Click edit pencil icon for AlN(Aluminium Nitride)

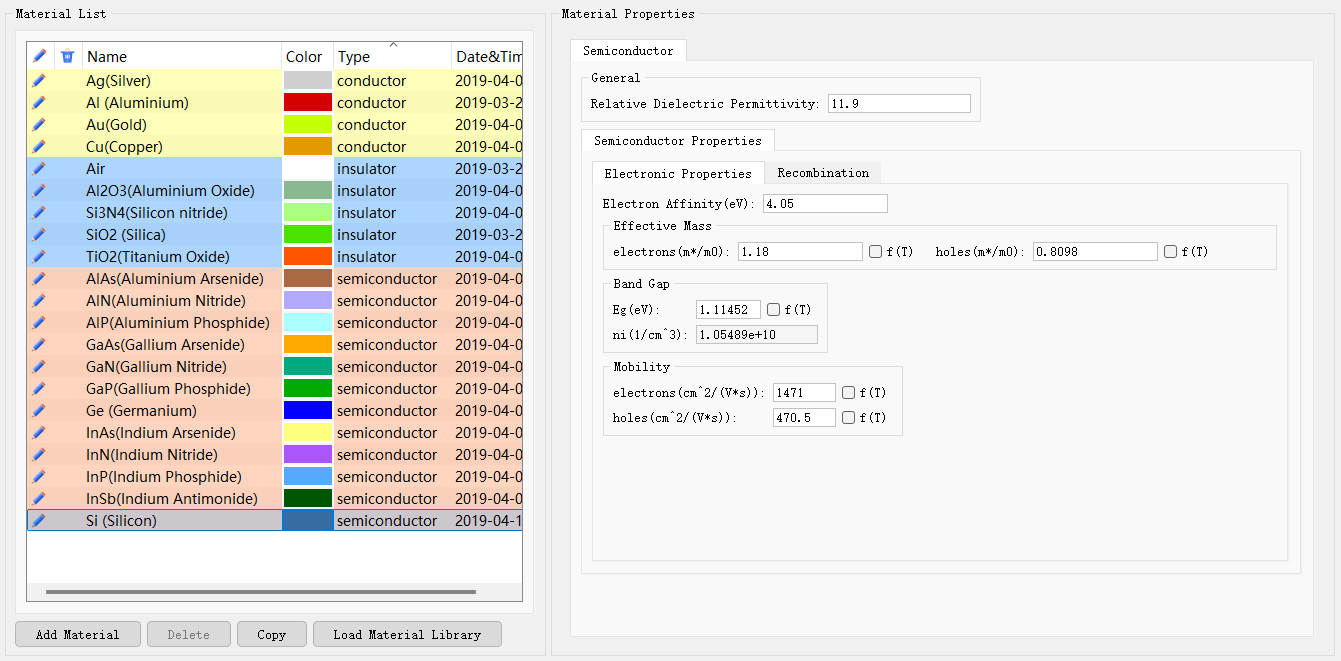[39, 300]
